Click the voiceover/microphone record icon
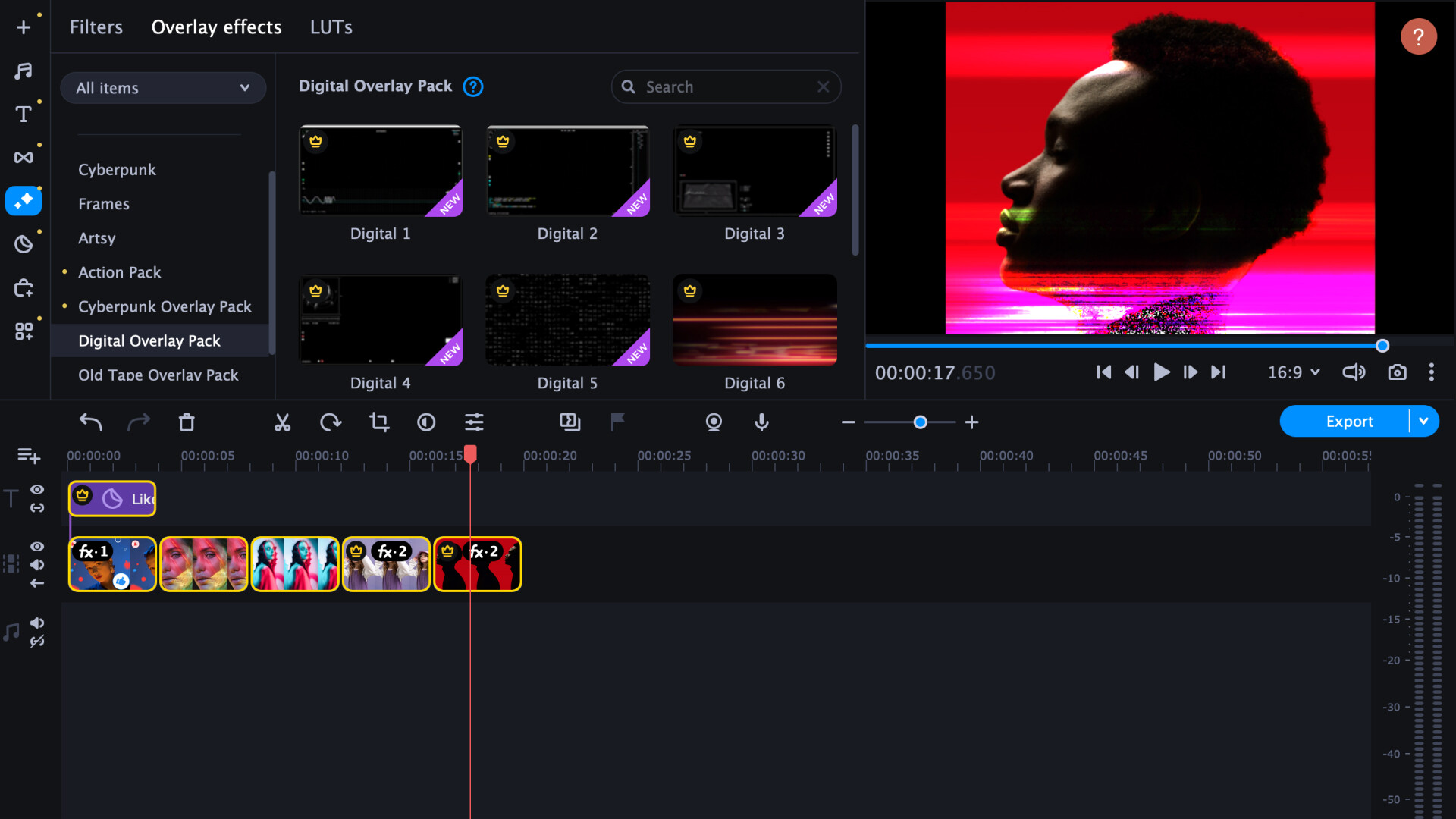 [x=762, y=421]
